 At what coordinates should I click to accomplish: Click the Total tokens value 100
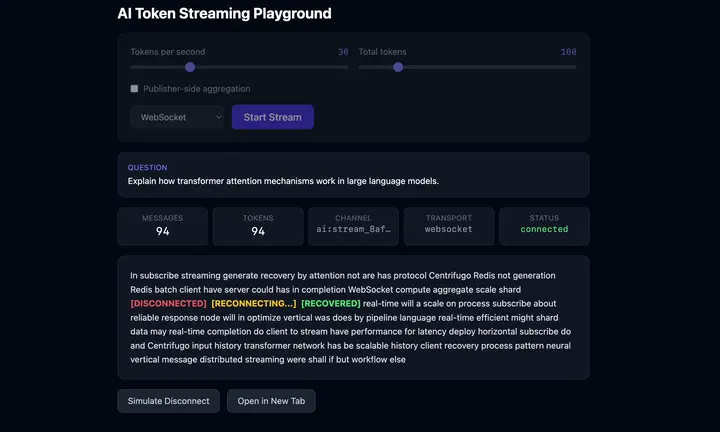click(568, 52)
